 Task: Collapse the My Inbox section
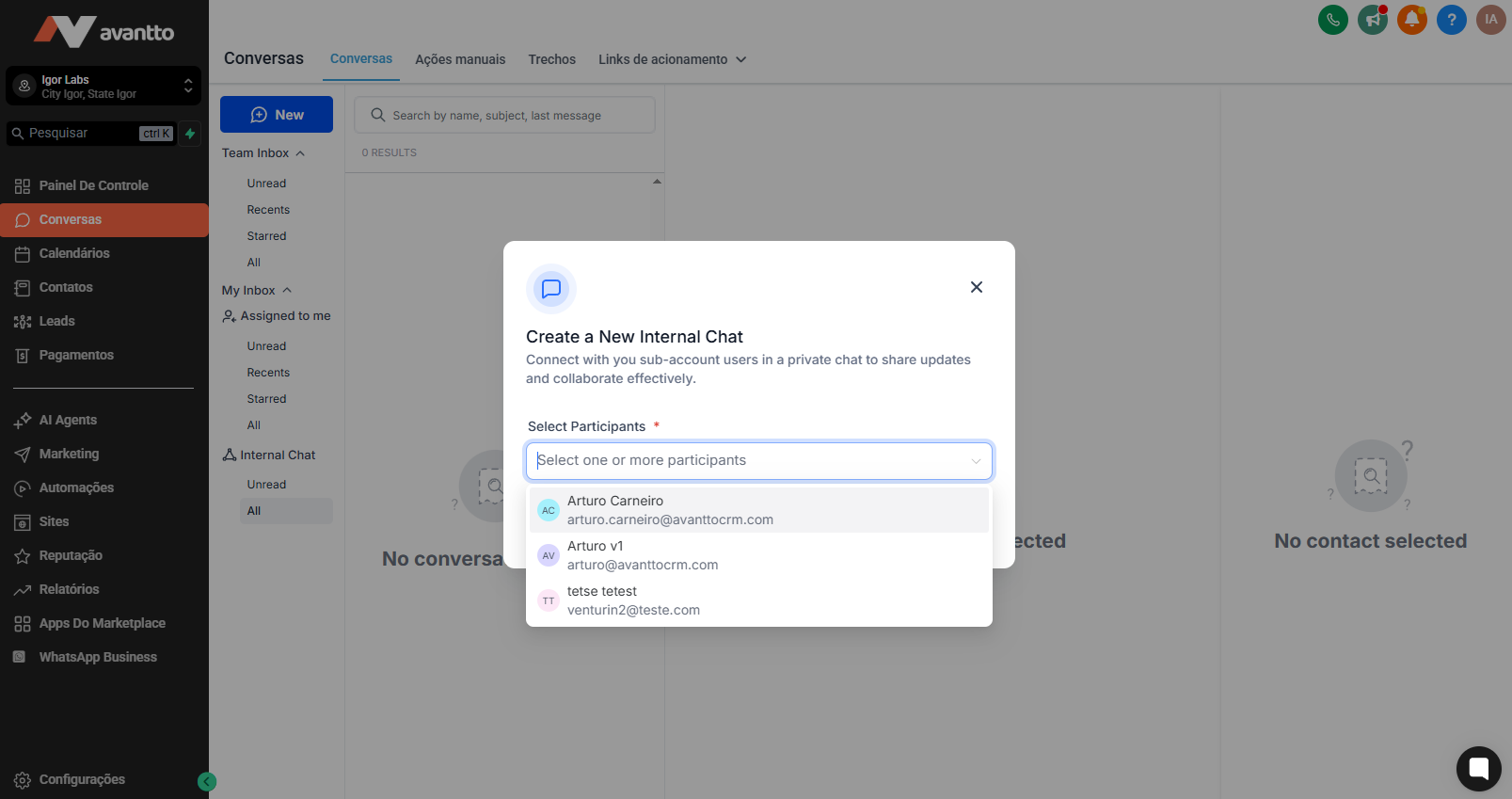tap(257, 291)
